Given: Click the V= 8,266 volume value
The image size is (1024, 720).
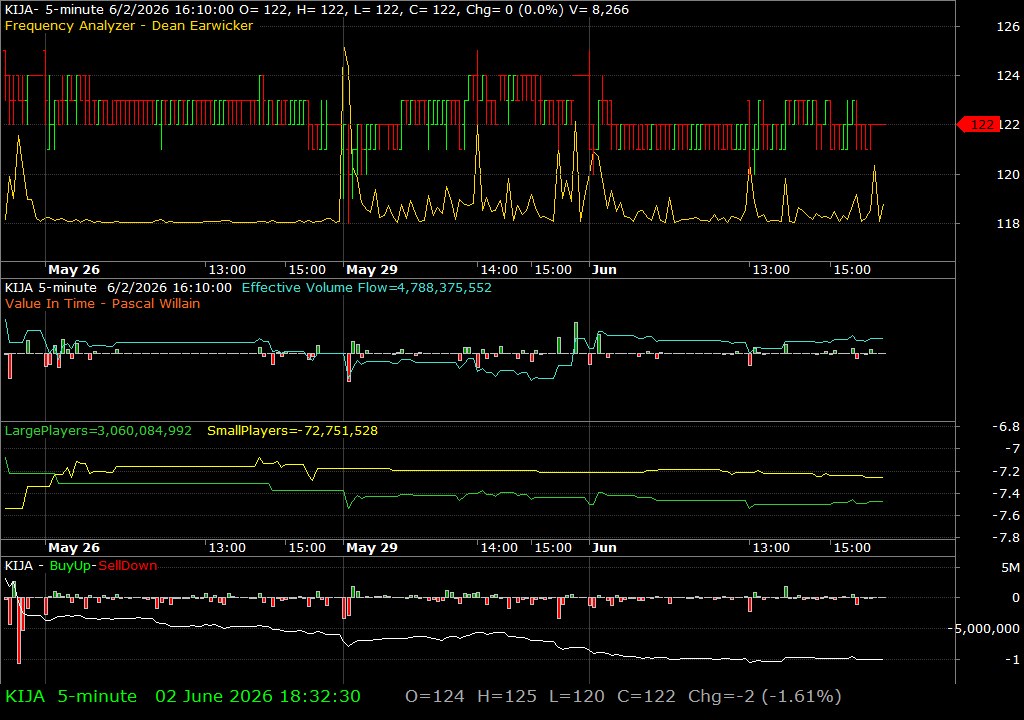Looking at the screenshot, I should [601, 10].
